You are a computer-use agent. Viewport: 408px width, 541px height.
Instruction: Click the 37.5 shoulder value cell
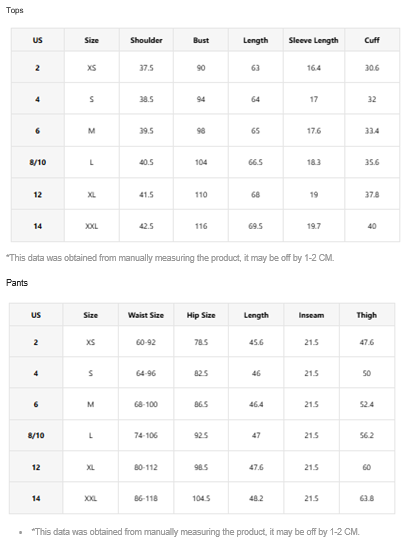pos(146,68)
